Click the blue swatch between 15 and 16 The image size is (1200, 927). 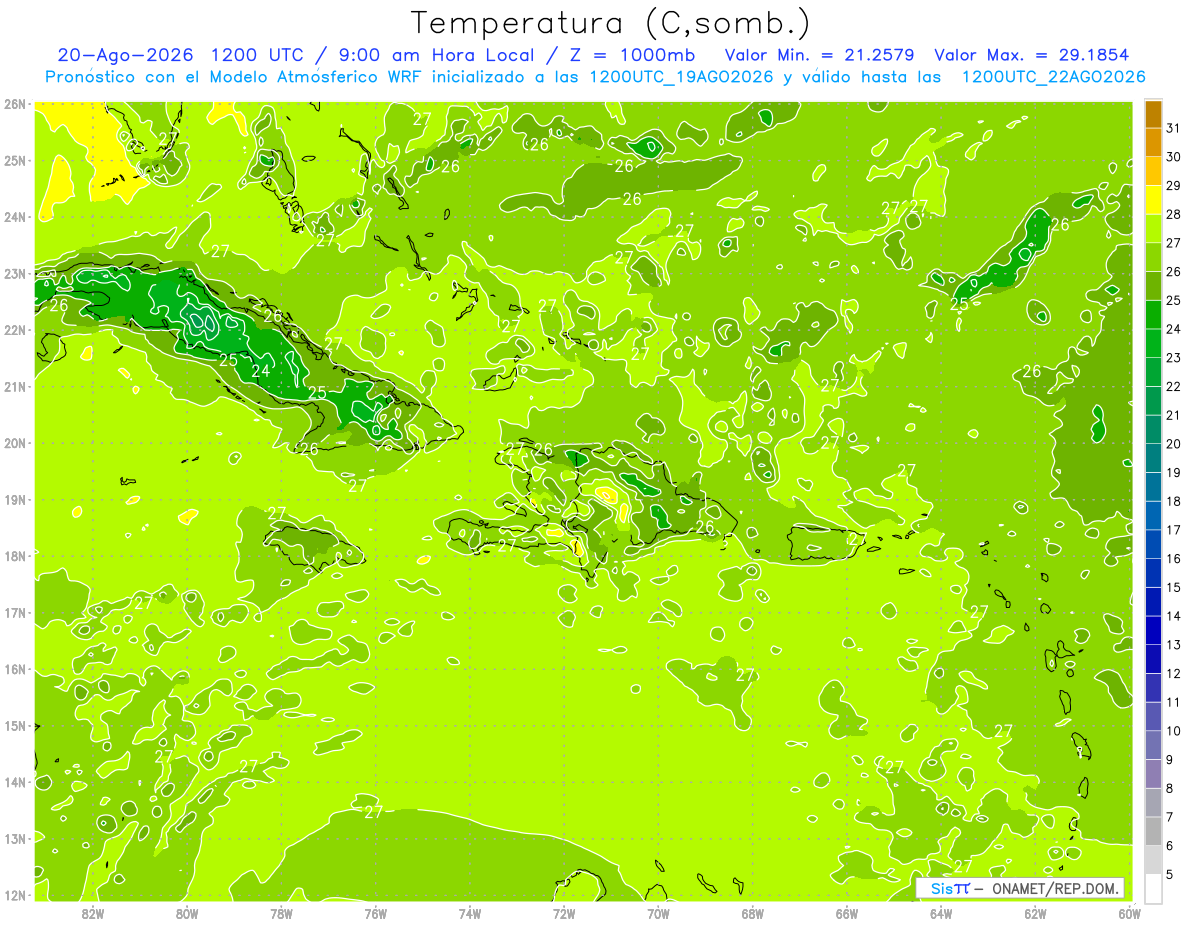(x=1154, y=573)
